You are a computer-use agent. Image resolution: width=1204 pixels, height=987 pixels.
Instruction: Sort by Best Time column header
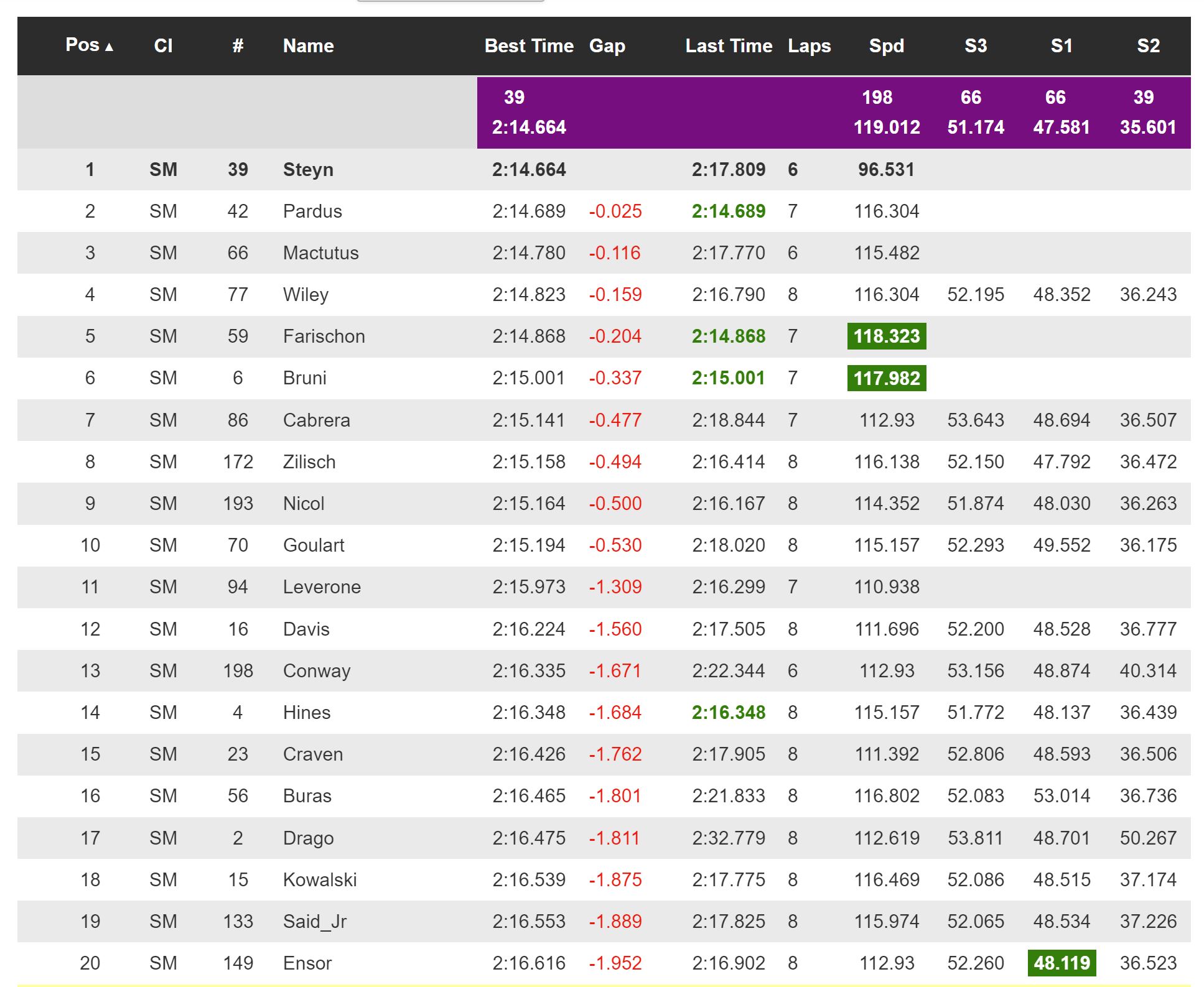pos(529,45)
